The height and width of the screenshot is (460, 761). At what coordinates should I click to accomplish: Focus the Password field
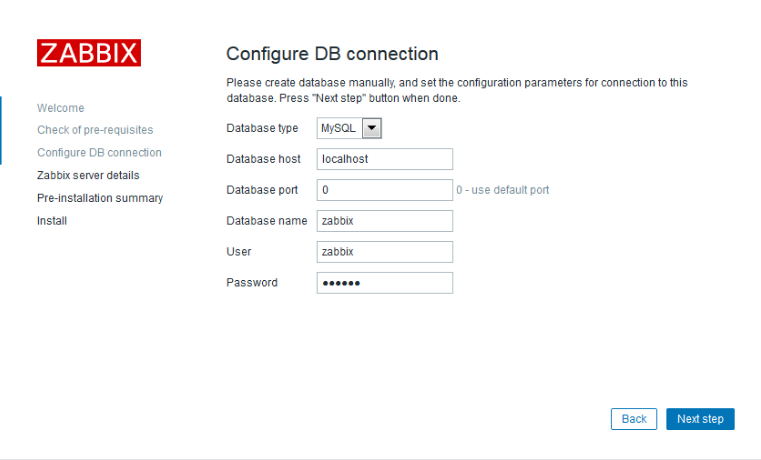(x=385, y=283)
